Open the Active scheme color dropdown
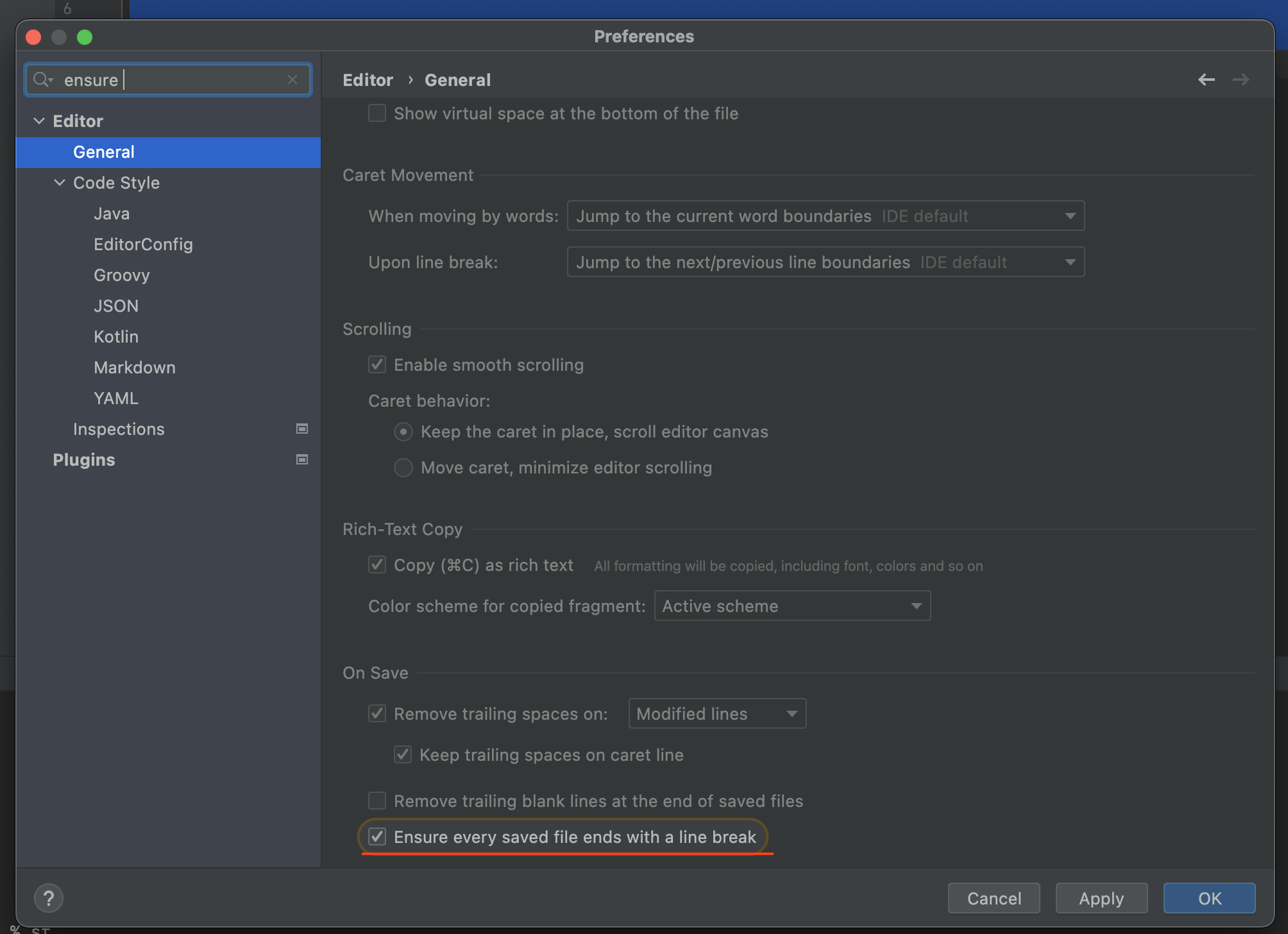 pyautogui.click(x=792, y=606)
